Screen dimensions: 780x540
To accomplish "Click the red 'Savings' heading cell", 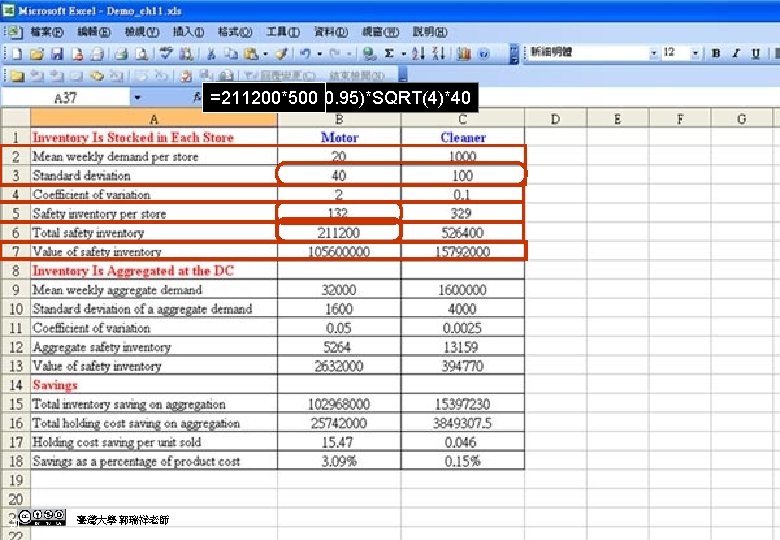I will [x=154, y=385].
